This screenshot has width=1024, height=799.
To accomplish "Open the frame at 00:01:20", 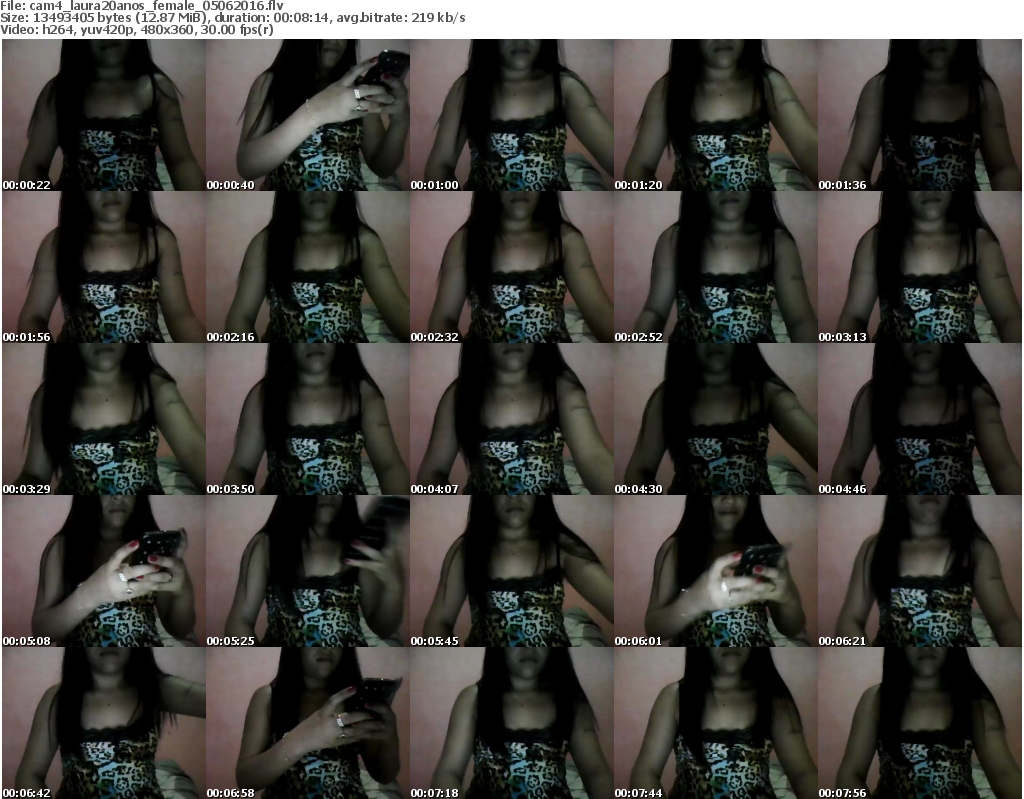I will tap(716, 115).
